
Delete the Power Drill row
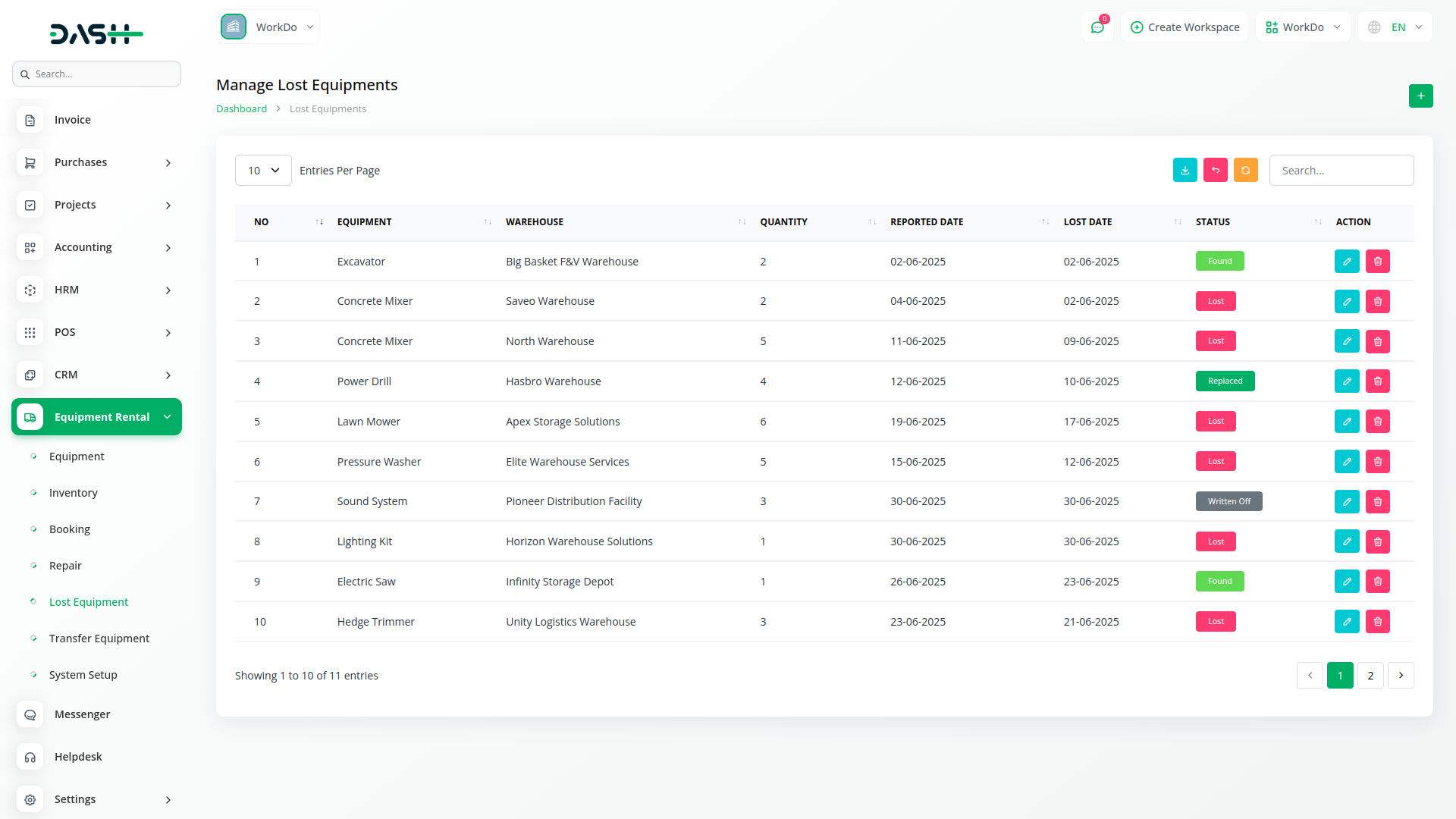click(1377, 381)
